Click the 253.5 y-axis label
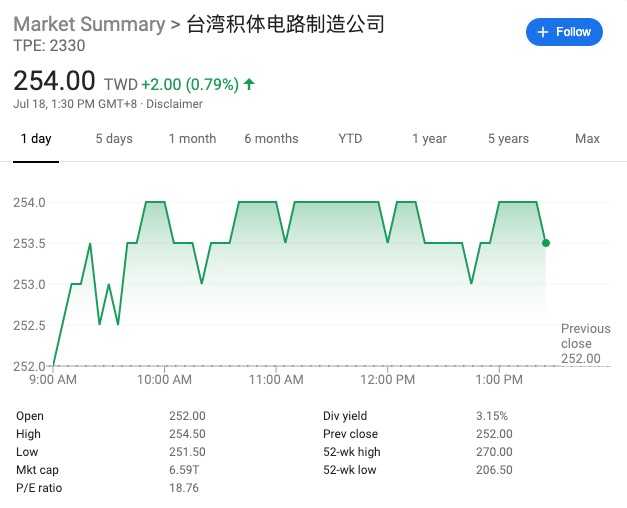 [29, 244]
